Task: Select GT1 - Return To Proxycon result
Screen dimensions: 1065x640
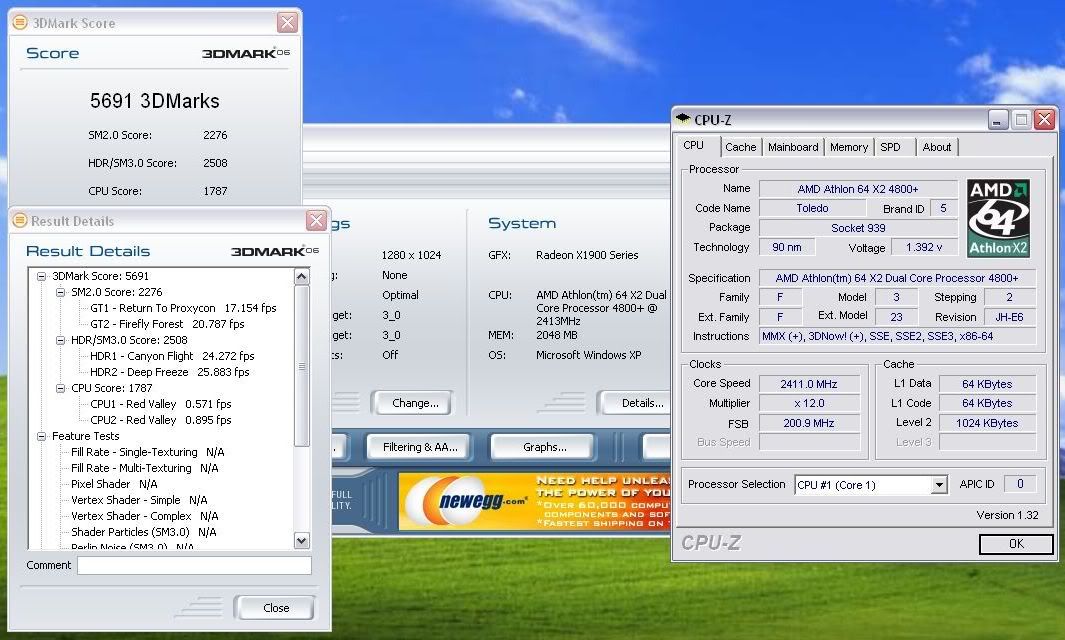Action: click(183, 308)
